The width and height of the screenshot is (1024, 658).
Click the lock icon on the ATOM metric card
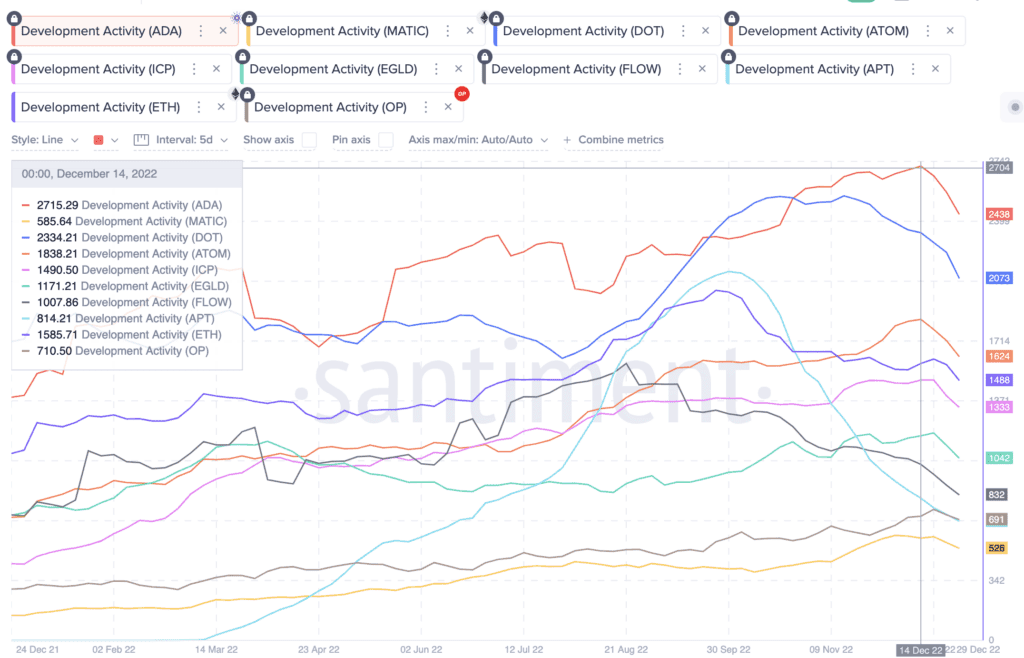[x=731, y=17]
